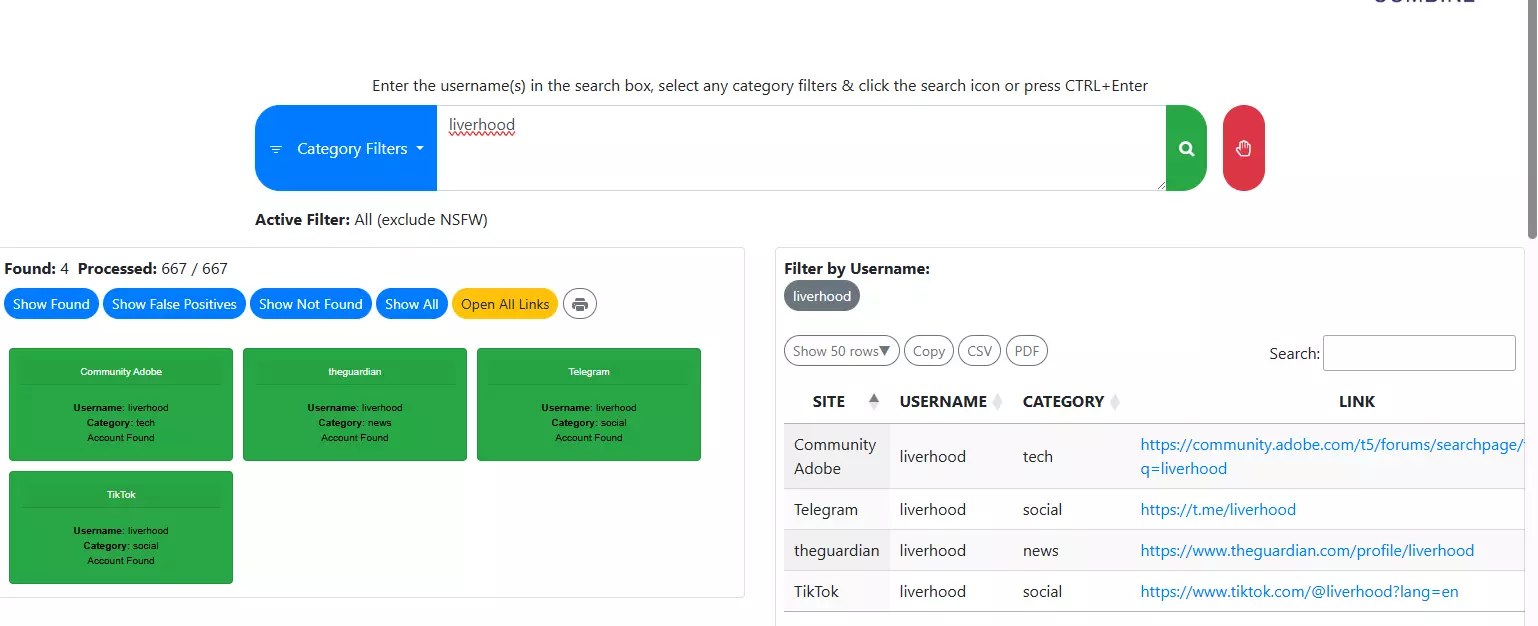Select the Telegram result card

pos(589,404)
